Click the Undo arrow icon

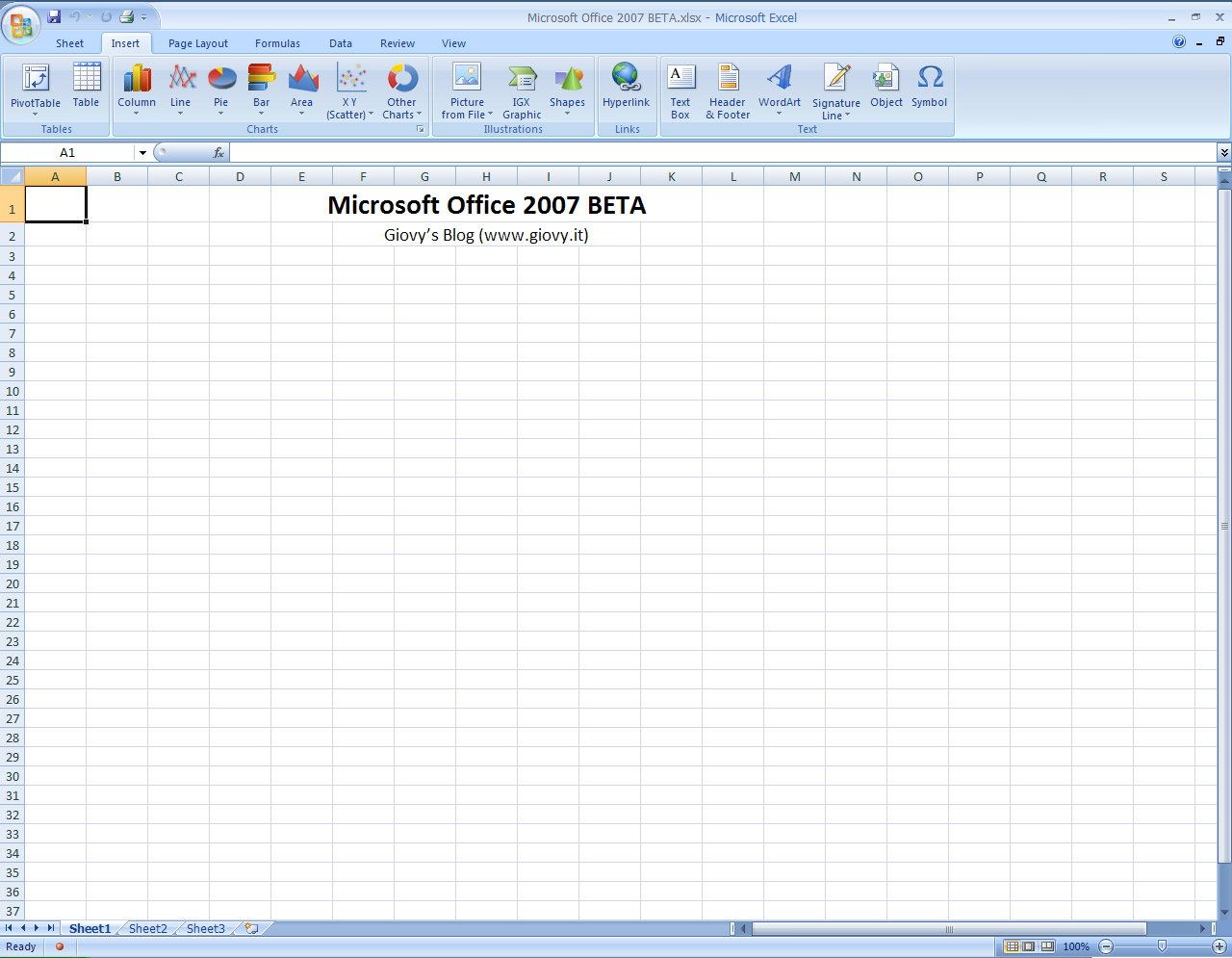pyautogui.click(x=75, y=16)
